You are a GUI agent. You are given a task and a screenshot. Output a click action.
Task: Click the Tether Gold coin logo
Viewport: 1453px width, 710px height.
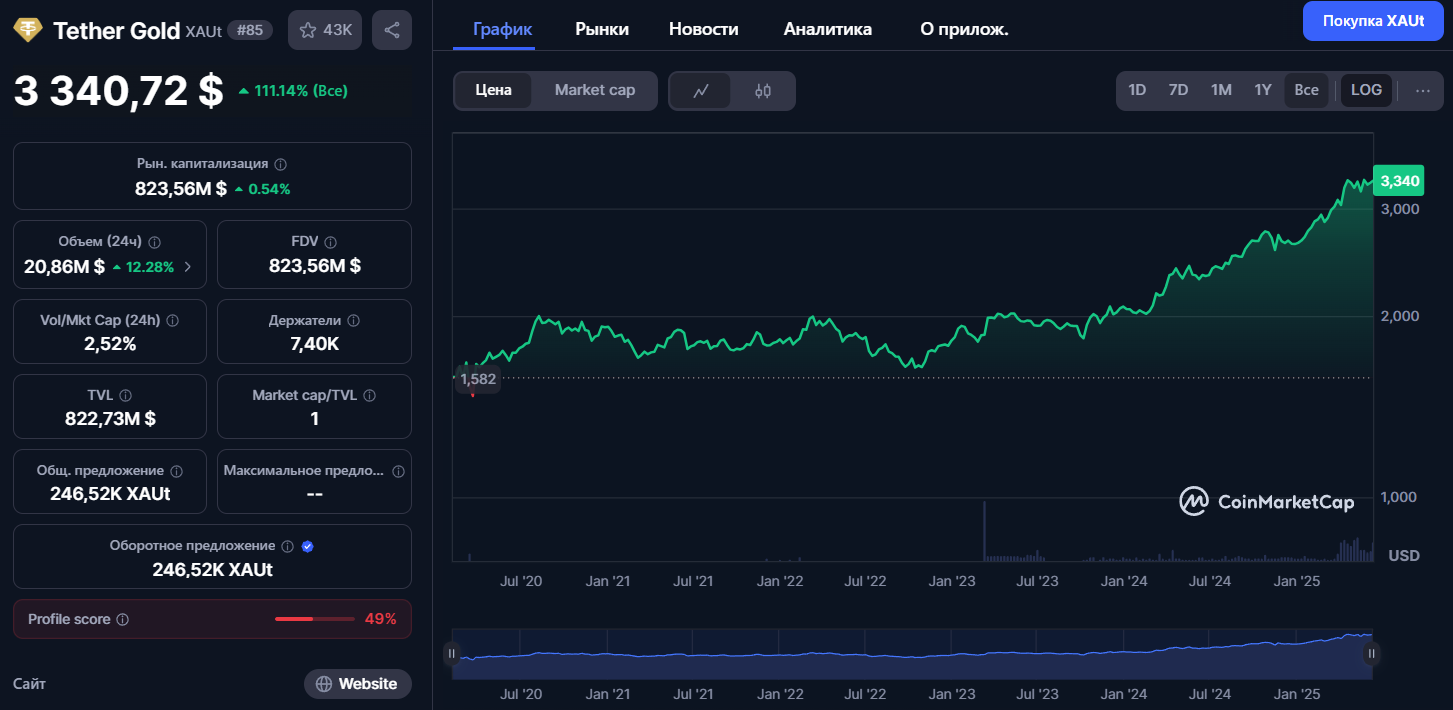tap(28, 30)
